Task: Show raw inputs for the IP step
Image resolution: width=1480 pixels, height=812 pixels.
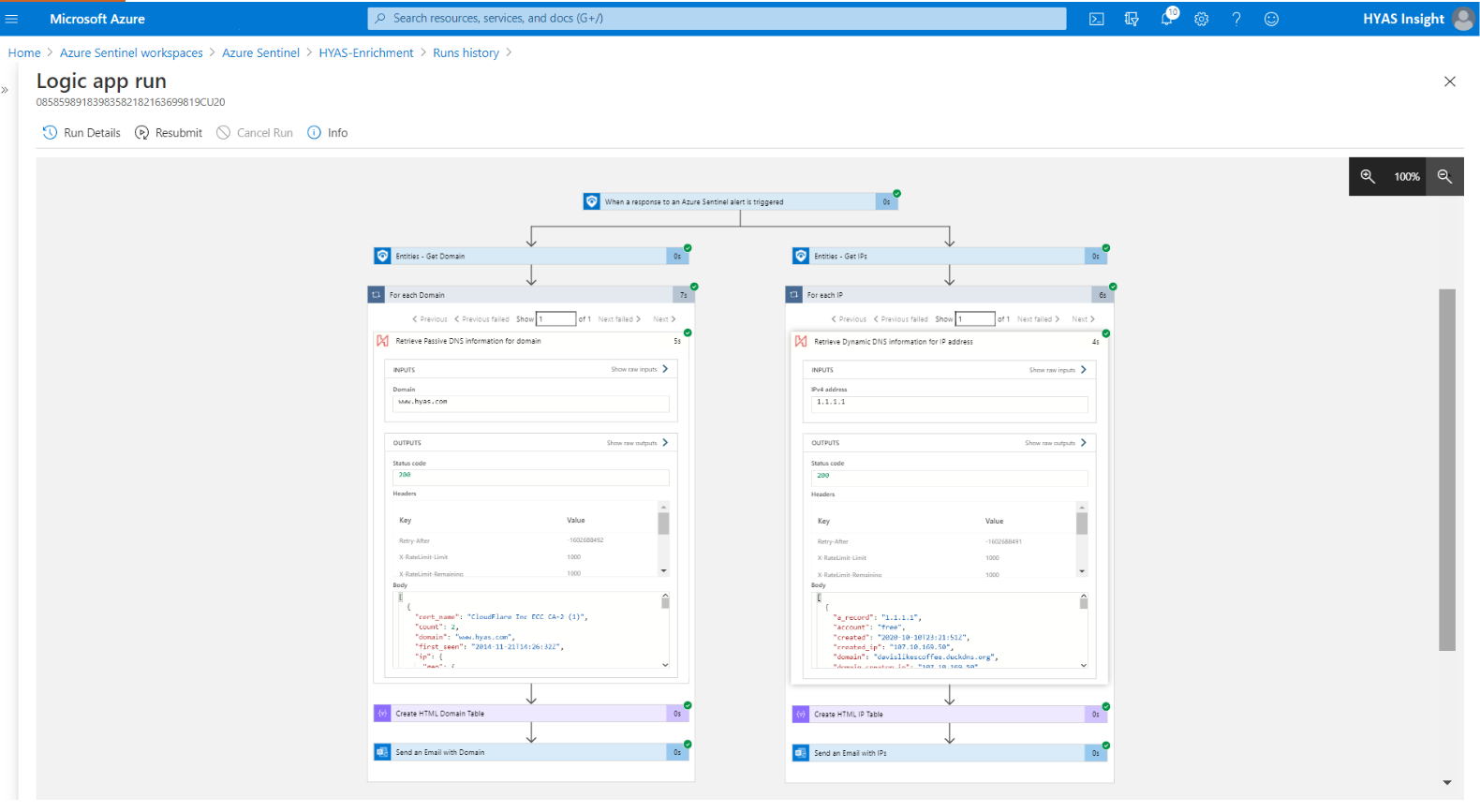Action: (1058, 370)
